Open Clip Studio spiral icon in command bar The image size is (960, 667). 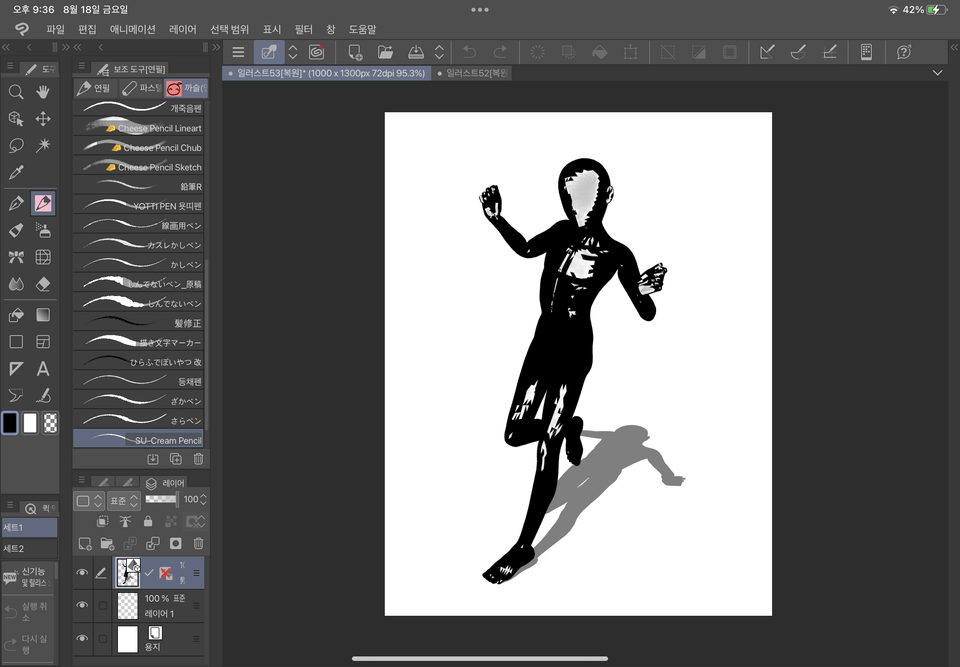coord(317,52)
